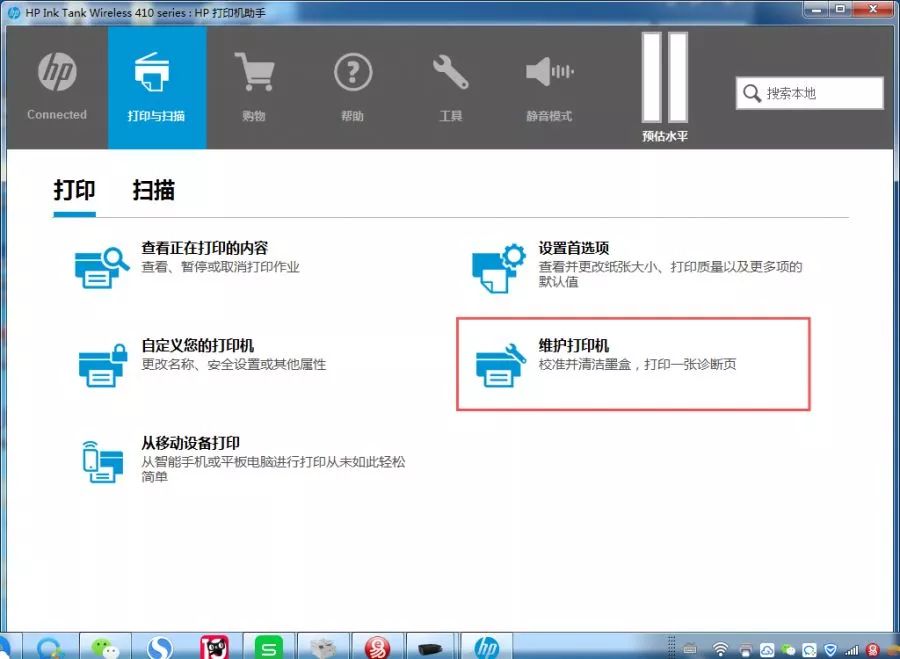Click the 预估水平 ink level bars
The width and height of the screenshot is (900, 659).
point(665,87)
